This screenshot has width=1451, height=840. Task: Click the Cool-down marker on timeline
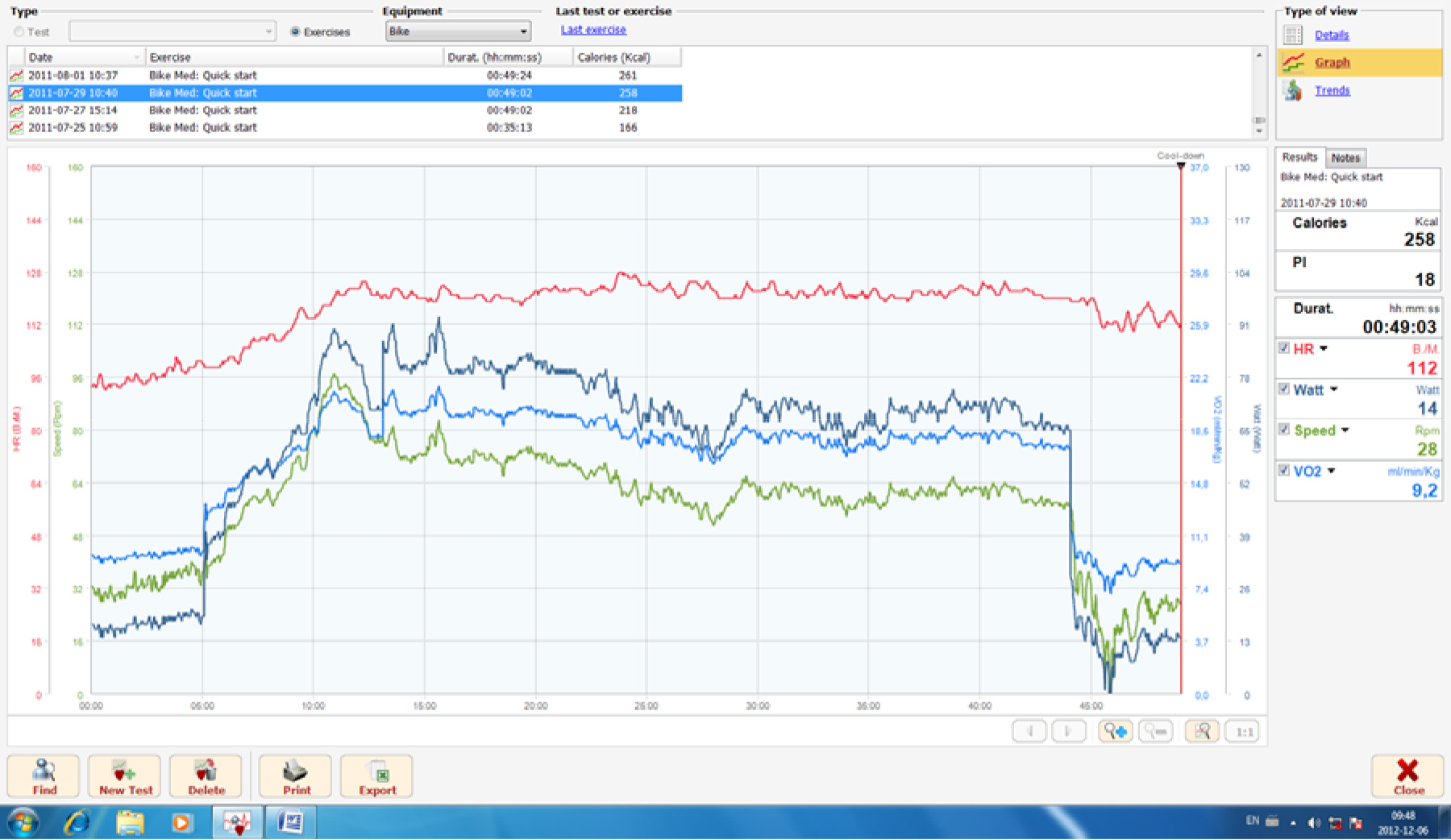click(1181, 166)
